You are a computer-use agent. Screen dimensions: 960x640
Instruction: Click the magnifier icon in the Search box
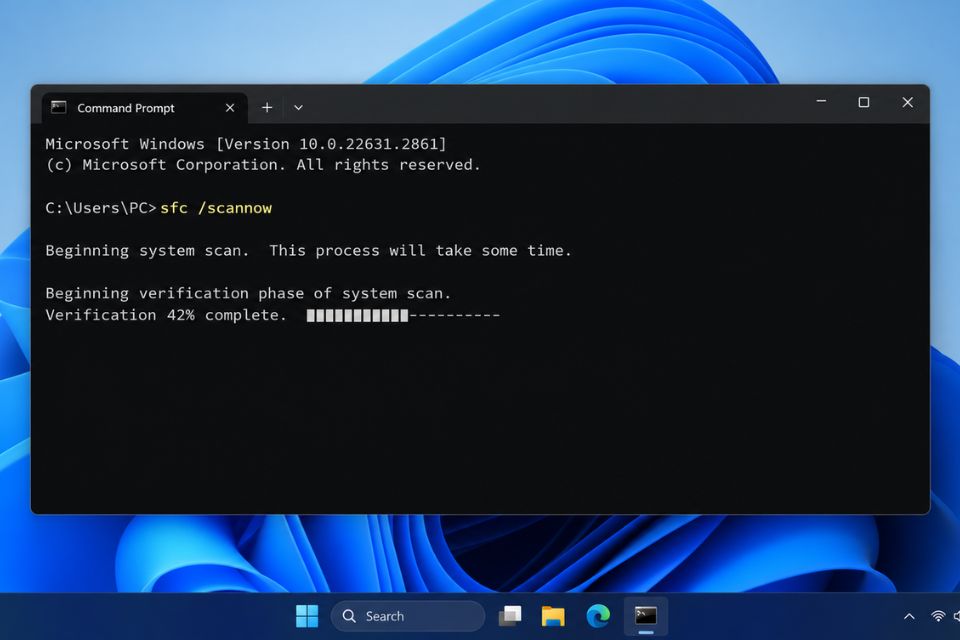[x=349, y=616]
